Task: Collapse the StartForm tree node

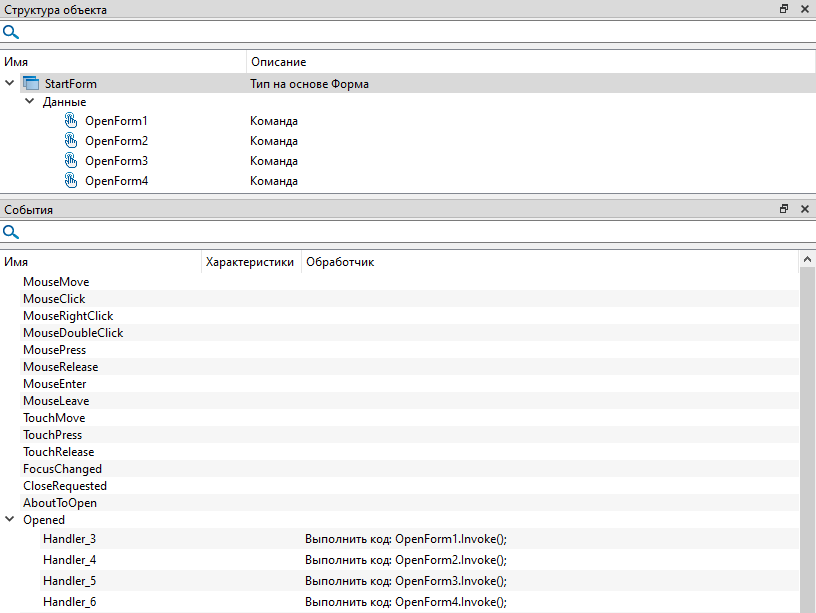Action: pos(10,84)
